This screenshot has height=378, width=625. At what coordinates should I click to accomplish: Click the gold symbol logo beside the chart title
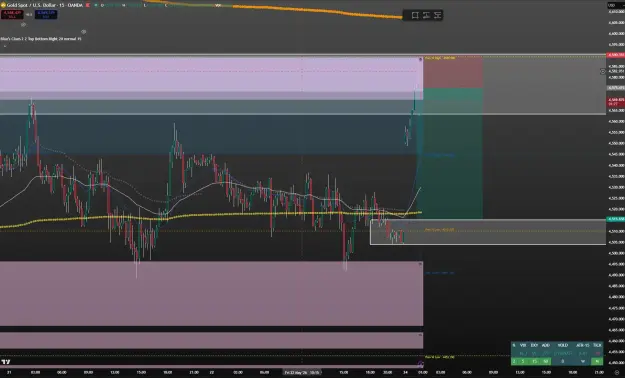3,5
